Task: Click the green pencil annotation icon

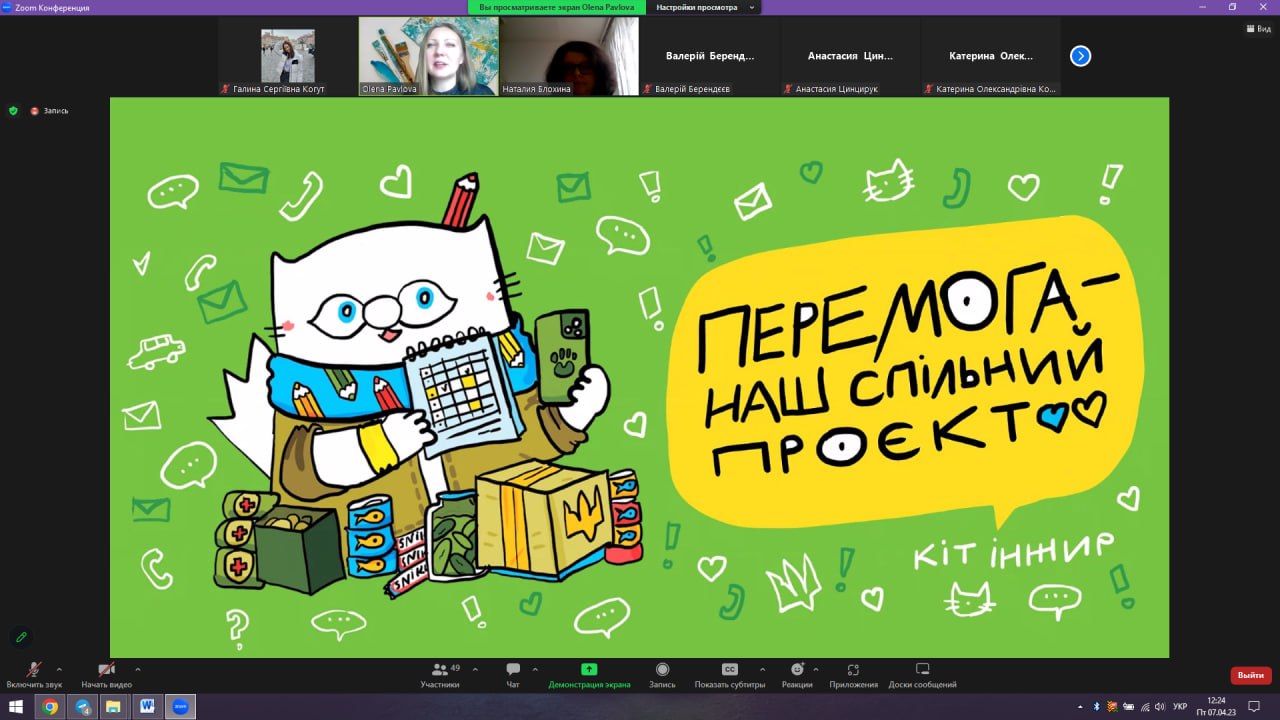Action: point(21,637)
